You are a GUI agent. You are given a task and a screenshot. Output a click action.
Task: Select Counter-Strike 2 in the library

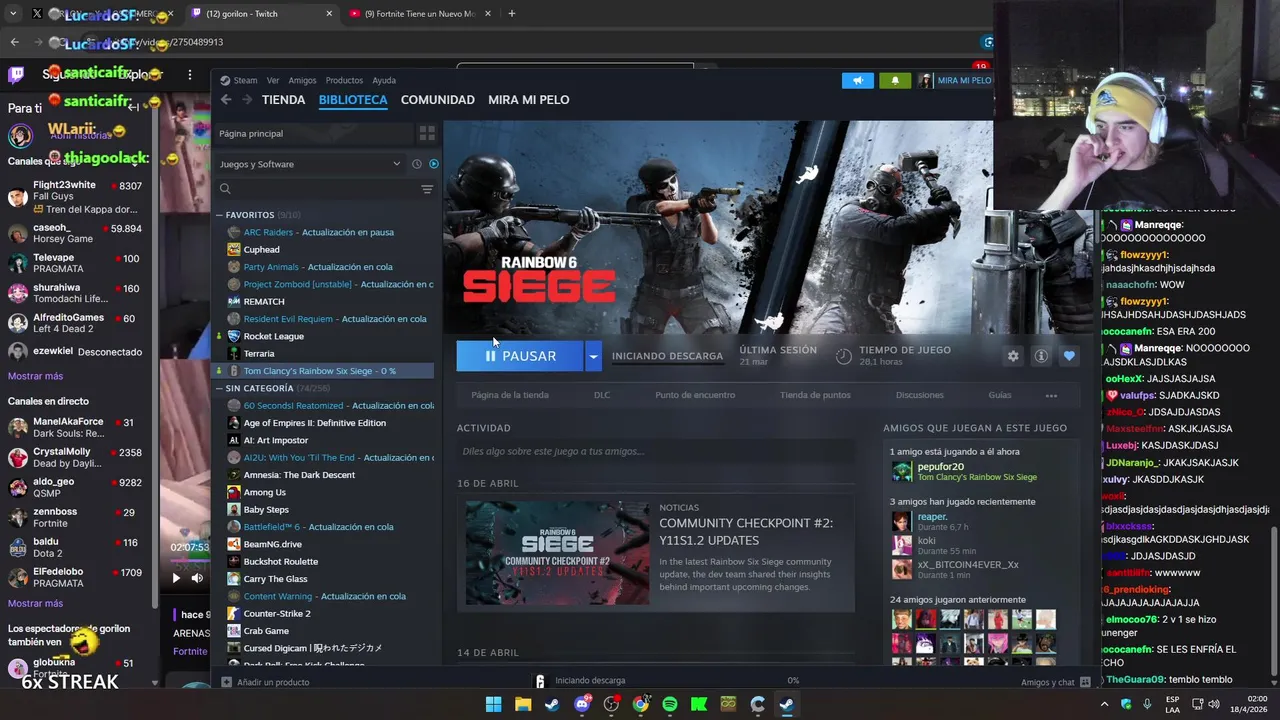coord(277,613)
